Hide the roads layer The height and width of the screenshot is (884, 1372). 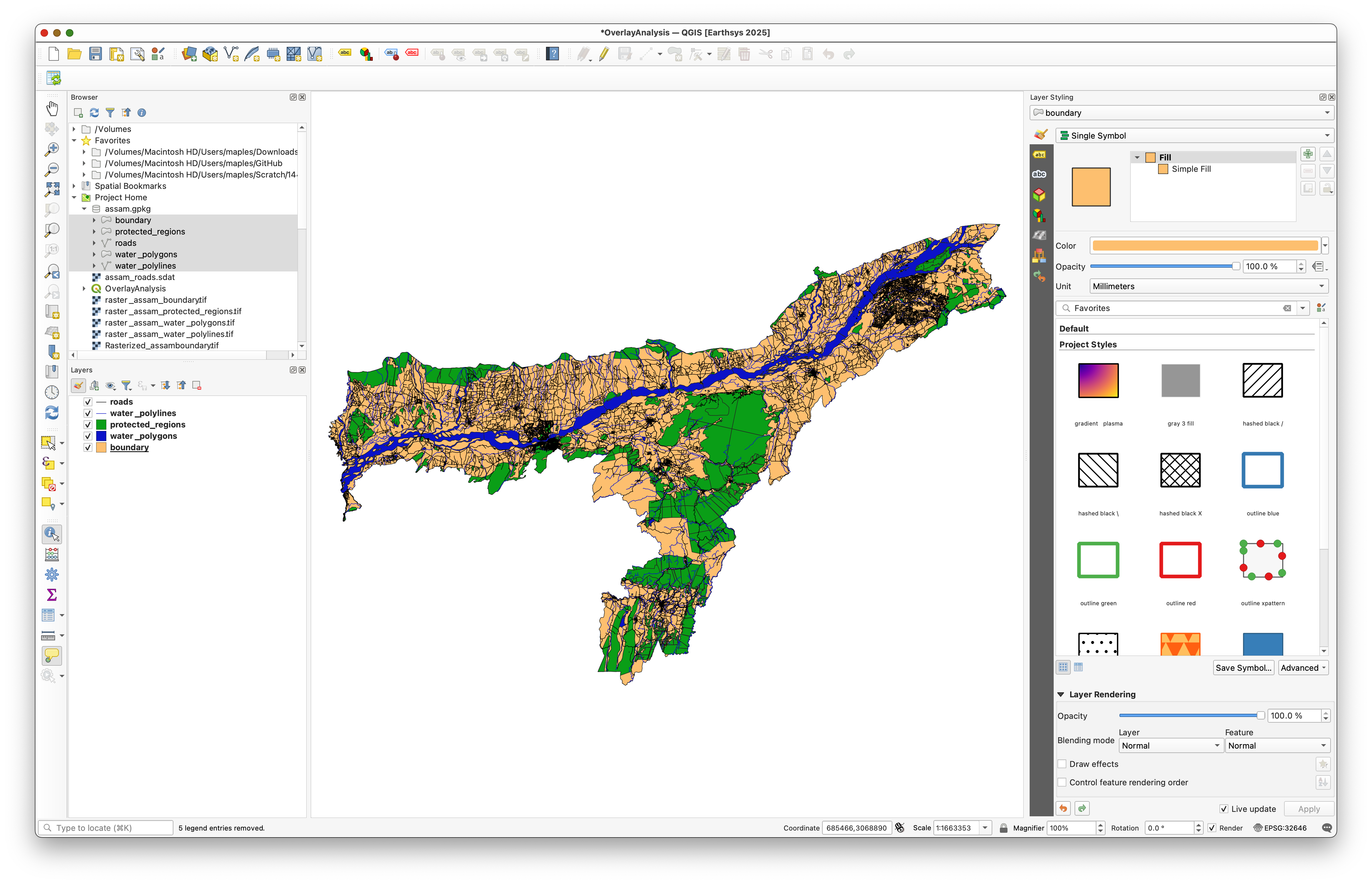pos(88,402)
